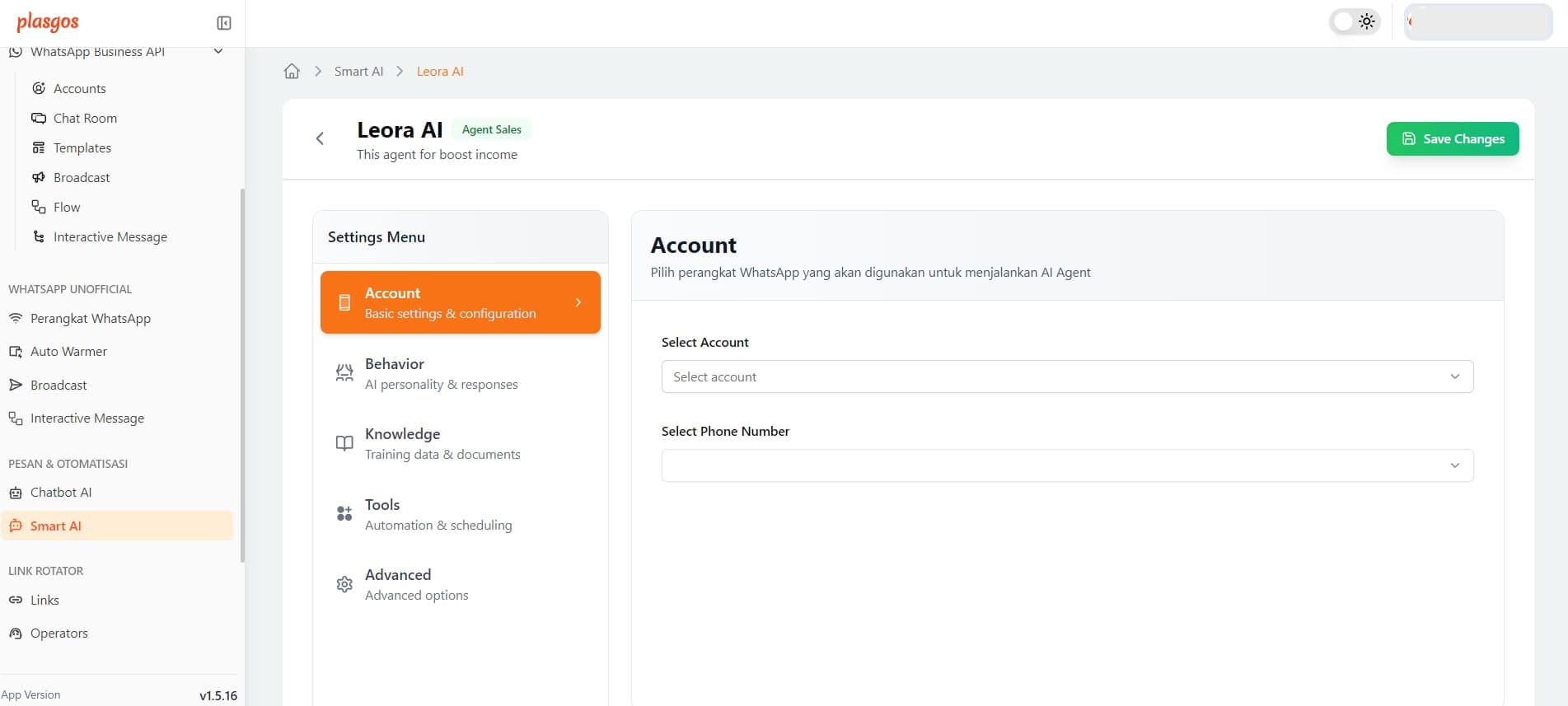The height and width of the screenshot is (706, 1568).
Task: Click the Templates icon
Action: (39, 147)
